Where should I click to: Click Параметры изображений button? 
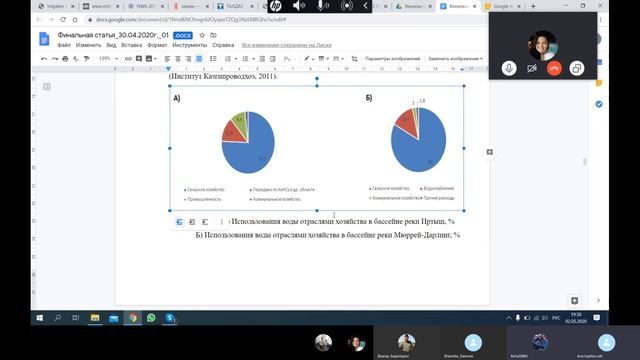tap(392, 59)
